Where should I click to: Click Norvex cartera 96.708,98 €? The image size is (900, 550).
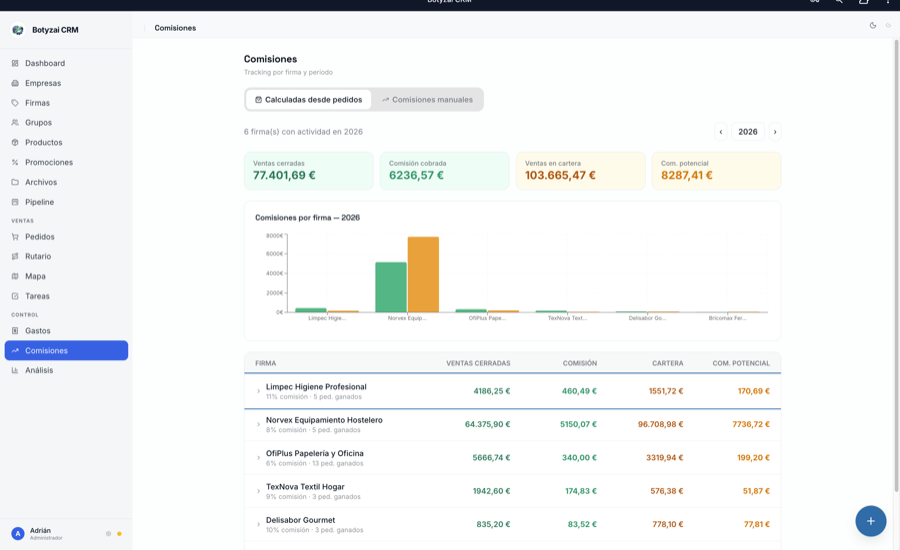coord(660,424)
